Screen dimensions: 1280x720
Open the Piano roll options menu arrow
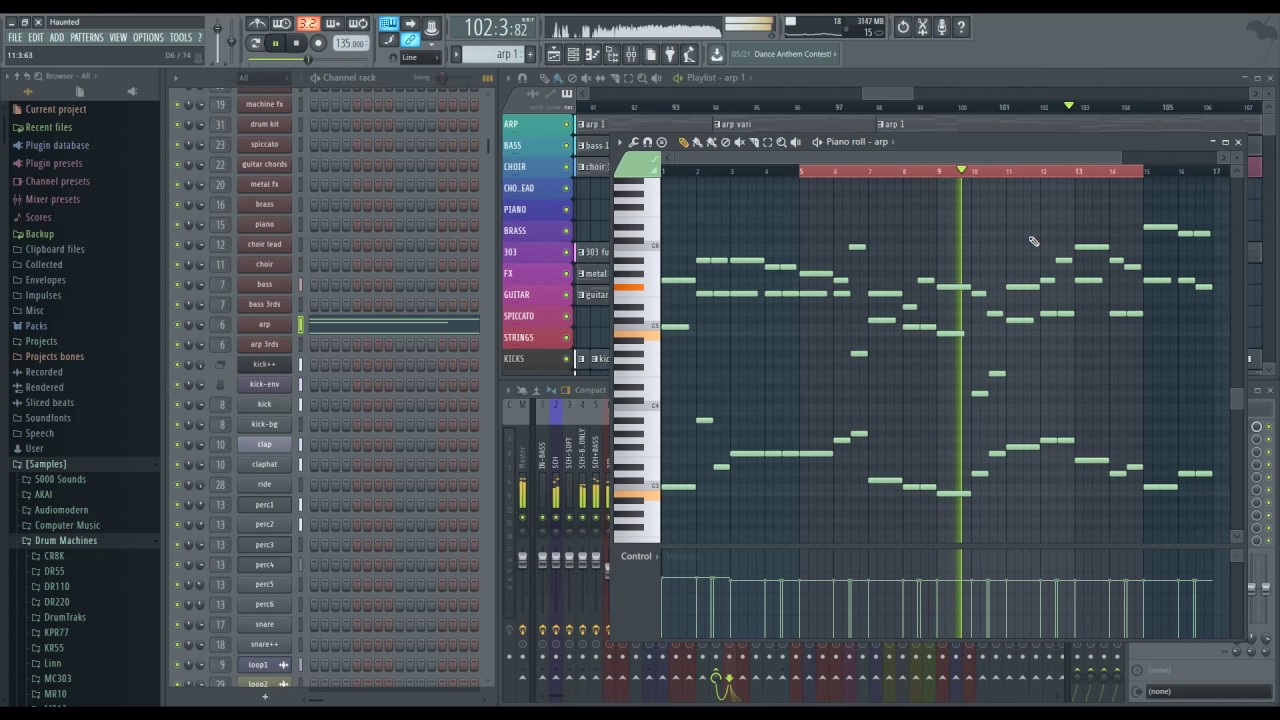pos(619,142)
